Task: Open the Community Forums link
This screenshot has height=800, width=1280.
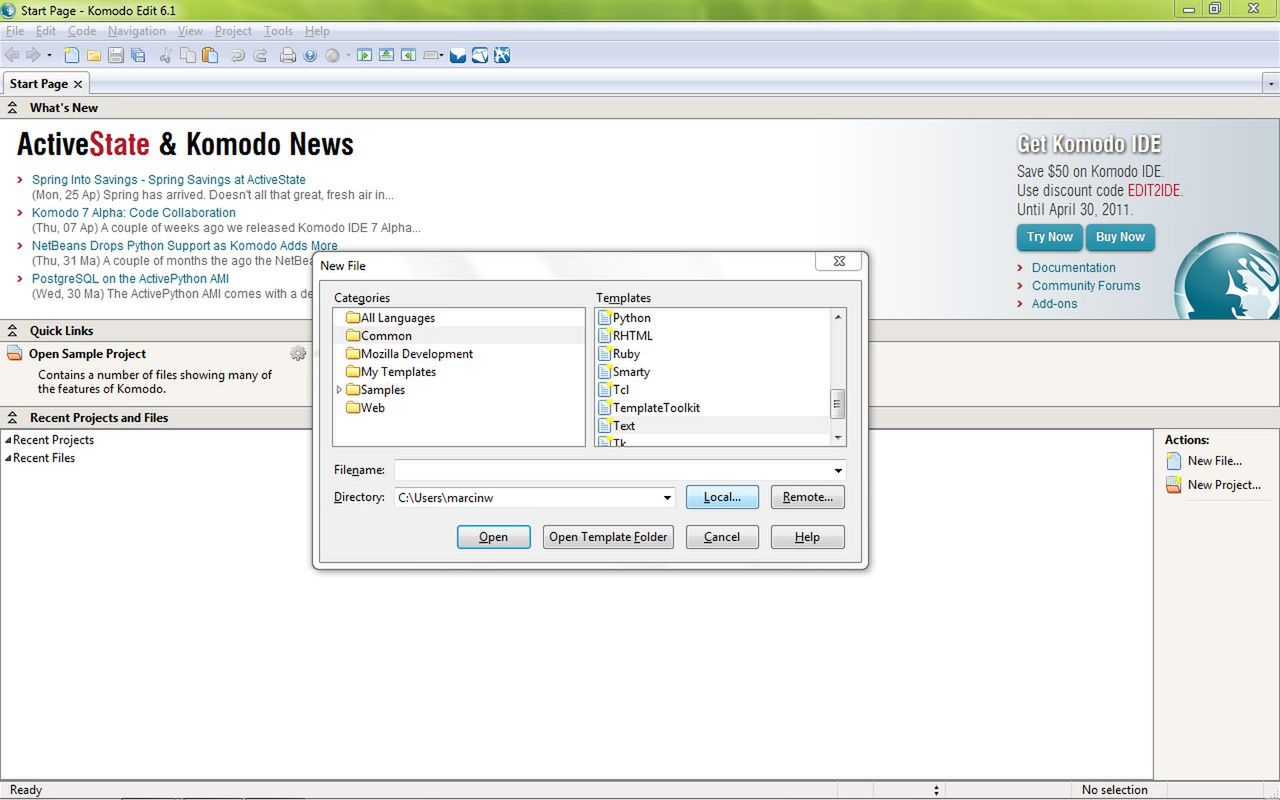Action: tap(1086, 286)
